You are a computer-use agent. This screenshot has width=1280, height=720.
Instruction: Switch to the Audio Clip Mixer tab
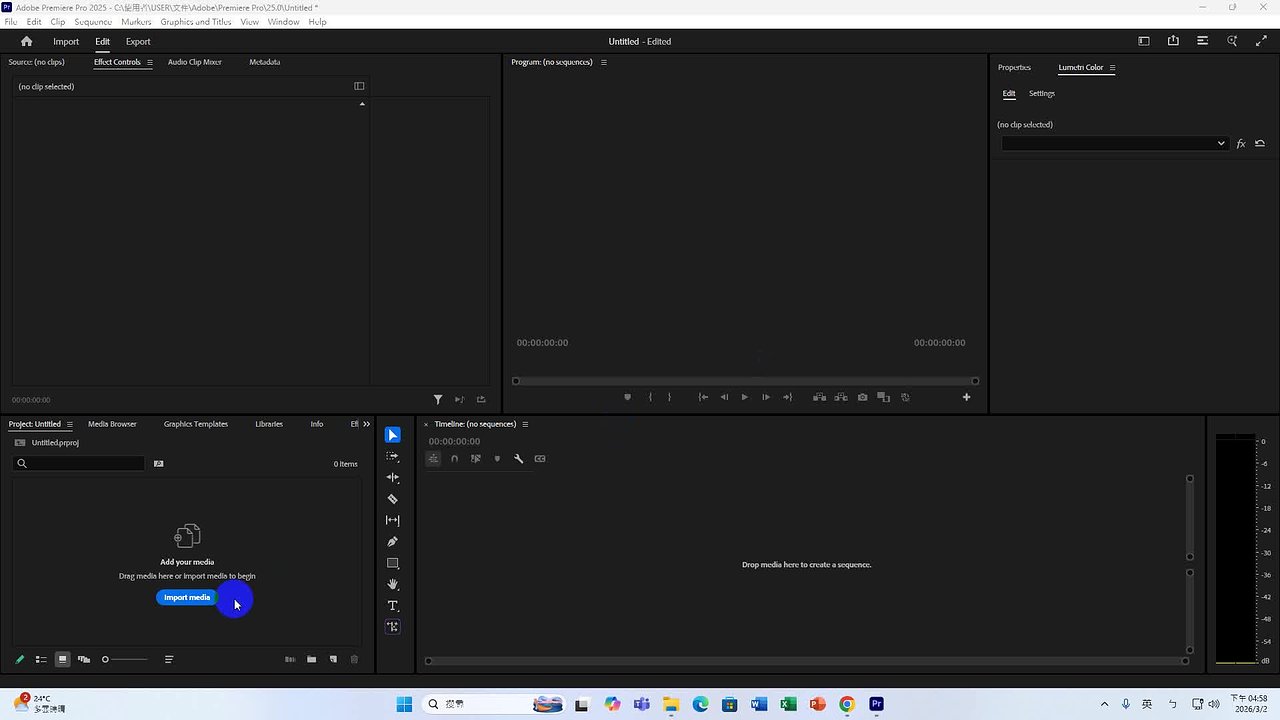(x=194, y=62)
